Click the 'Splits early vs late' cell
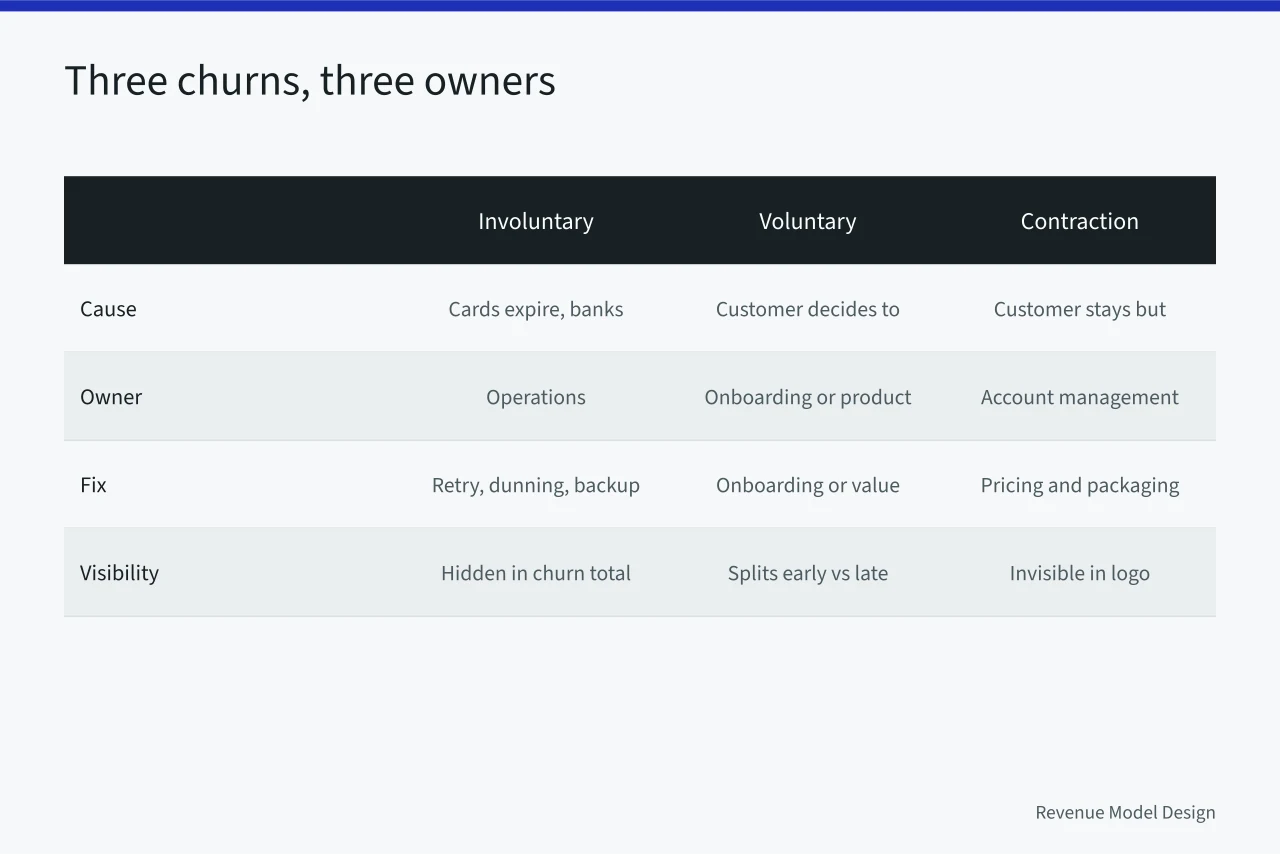 pyautogui.click(x=808, y=573)
